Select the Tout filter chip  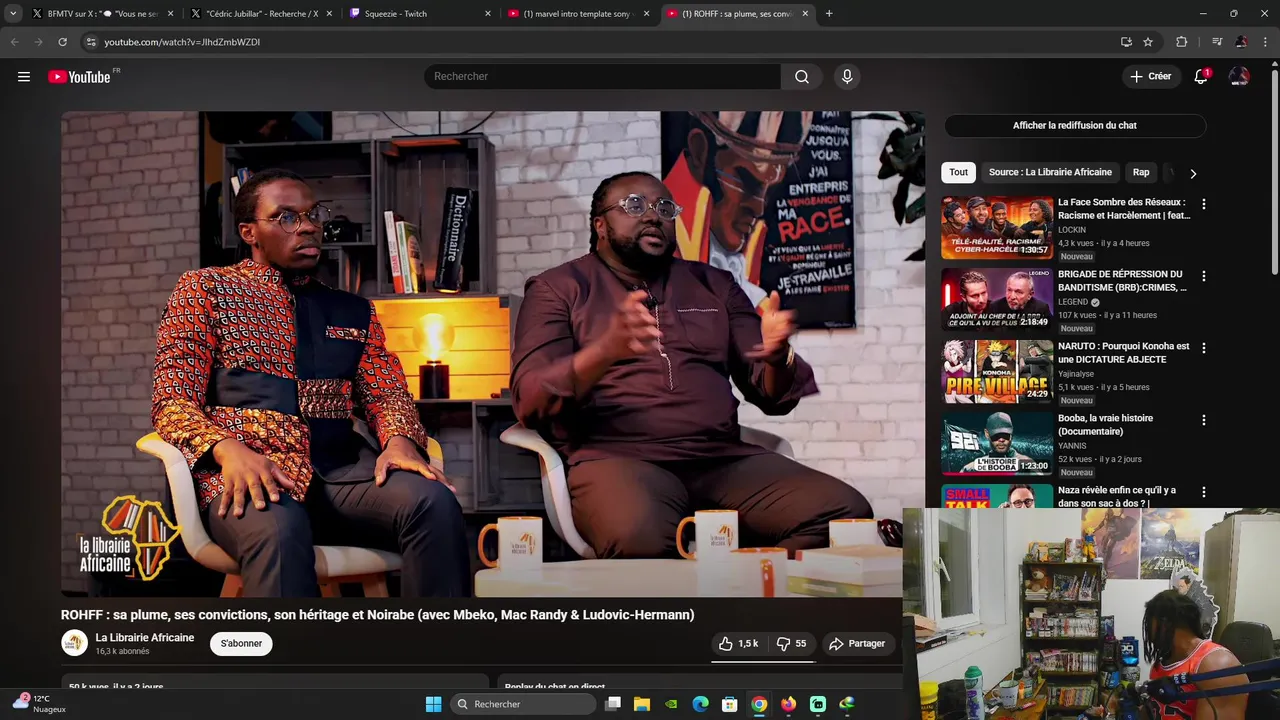click(958, 172)
